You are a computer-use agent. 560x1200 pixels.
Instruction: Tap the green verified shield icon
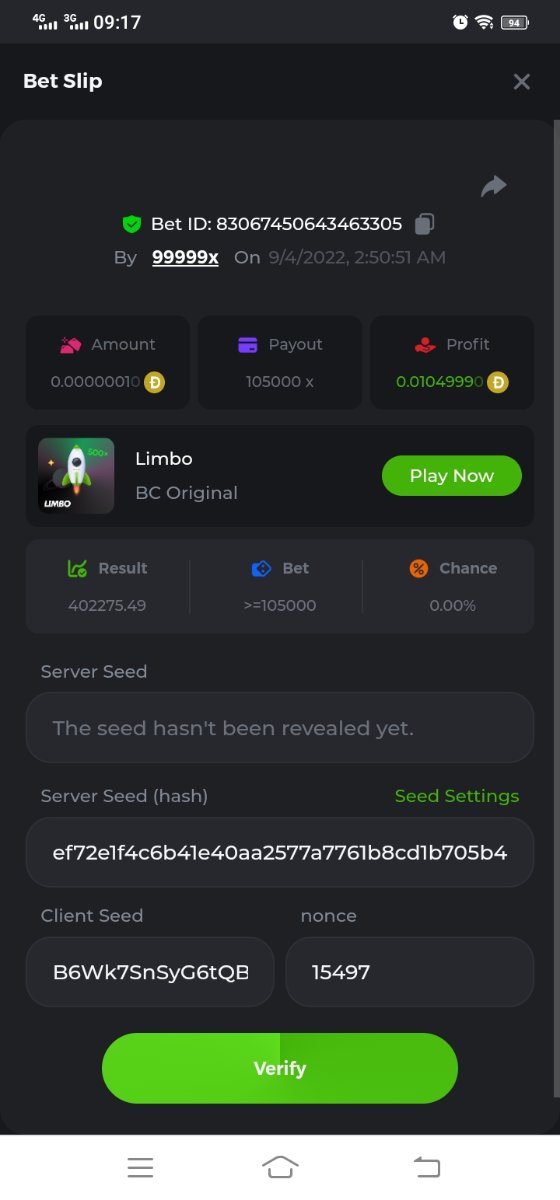click(x=132, y=224)
